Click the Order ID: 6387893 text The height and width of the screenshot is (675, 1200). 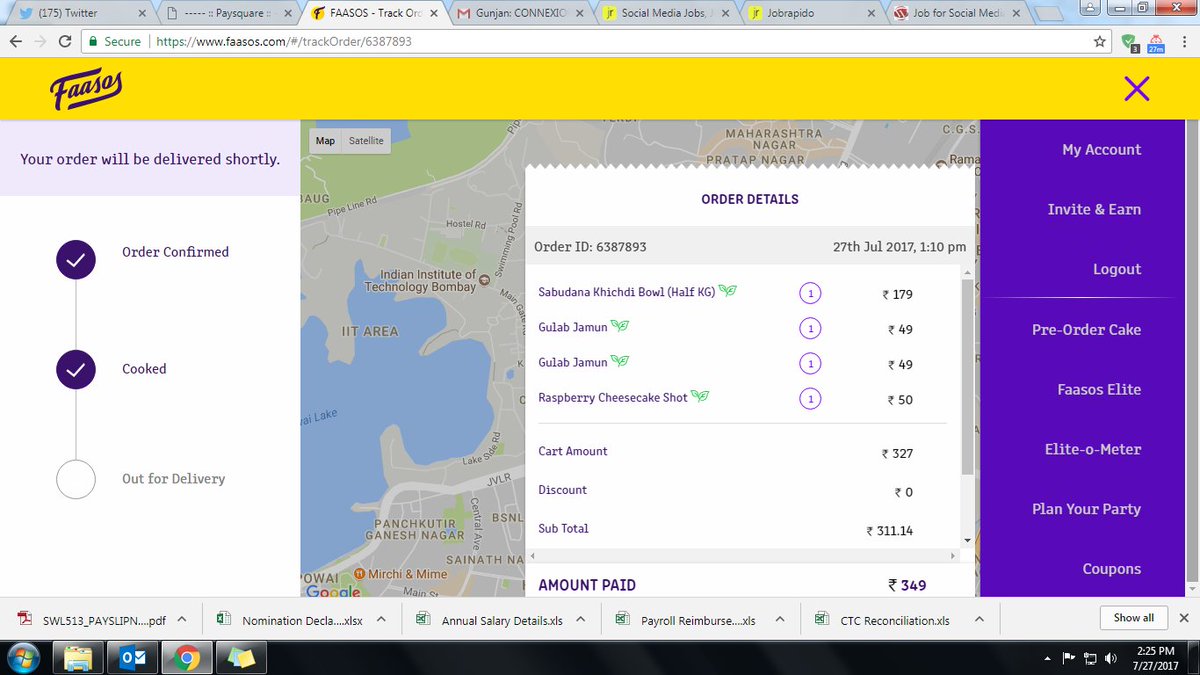tap(590, 247)
